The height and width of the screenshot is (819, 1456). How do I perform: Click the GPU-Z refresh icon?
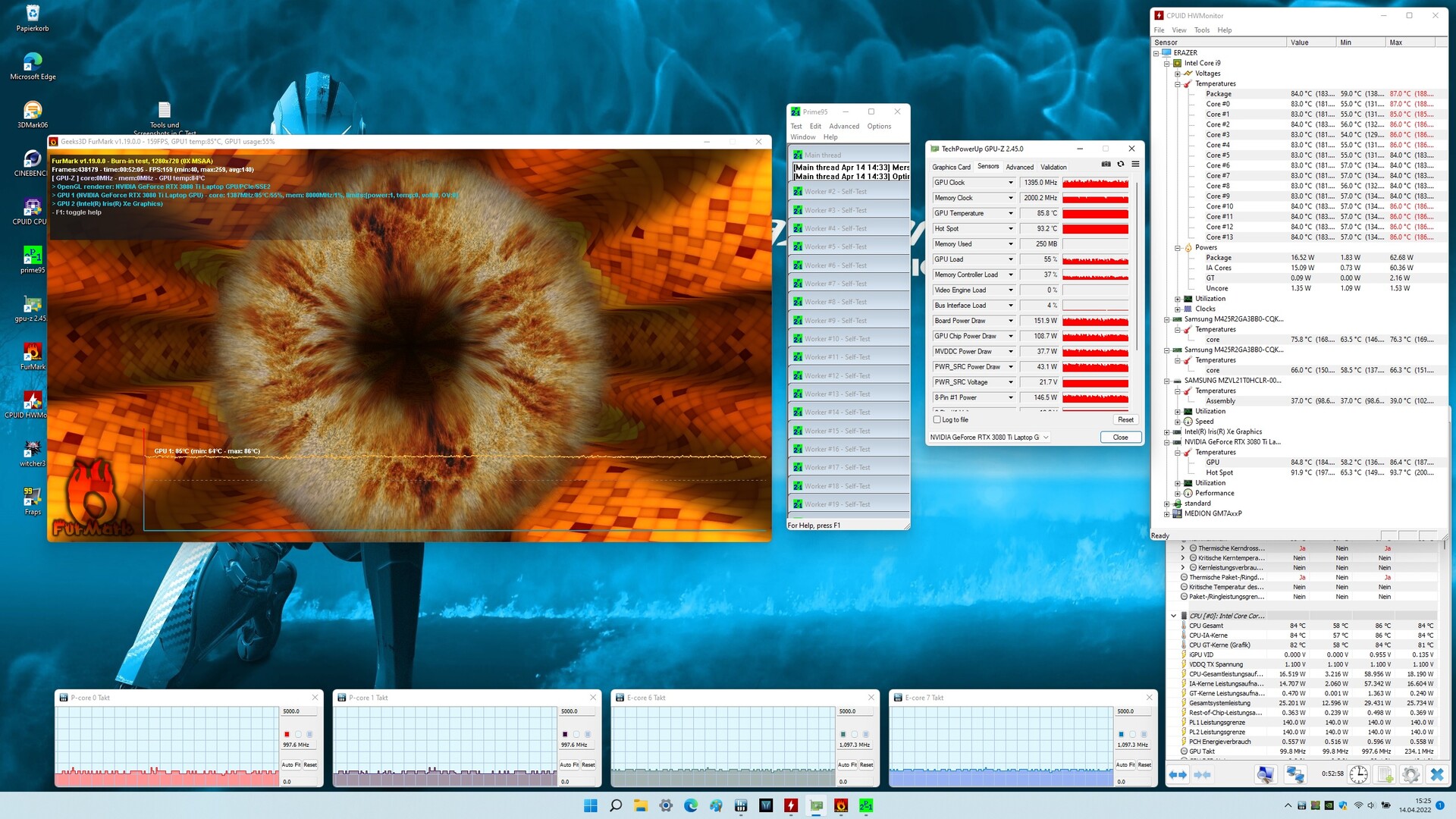click(x=1120, y=164)
